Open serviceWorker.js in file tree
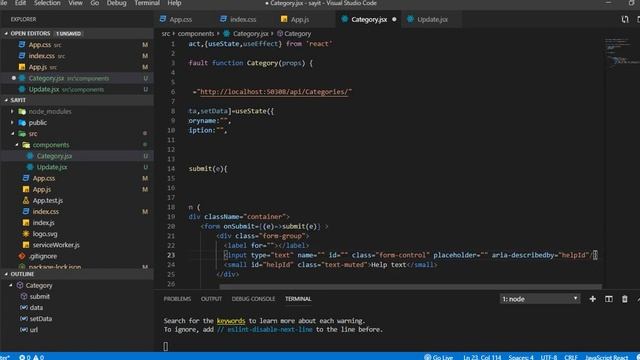 (x=56, y=245)
